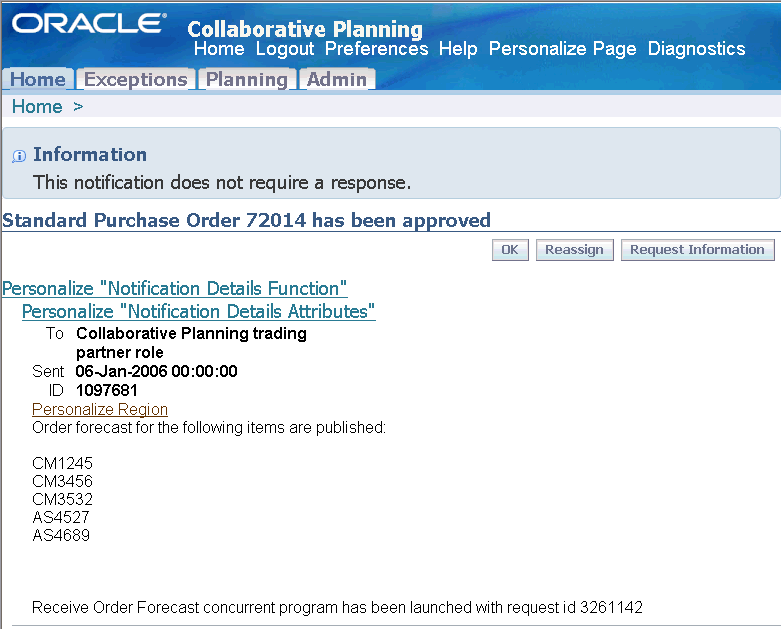Click the request id 3261142 line
This screenshot has width=784, height=629.
[337, 608]
